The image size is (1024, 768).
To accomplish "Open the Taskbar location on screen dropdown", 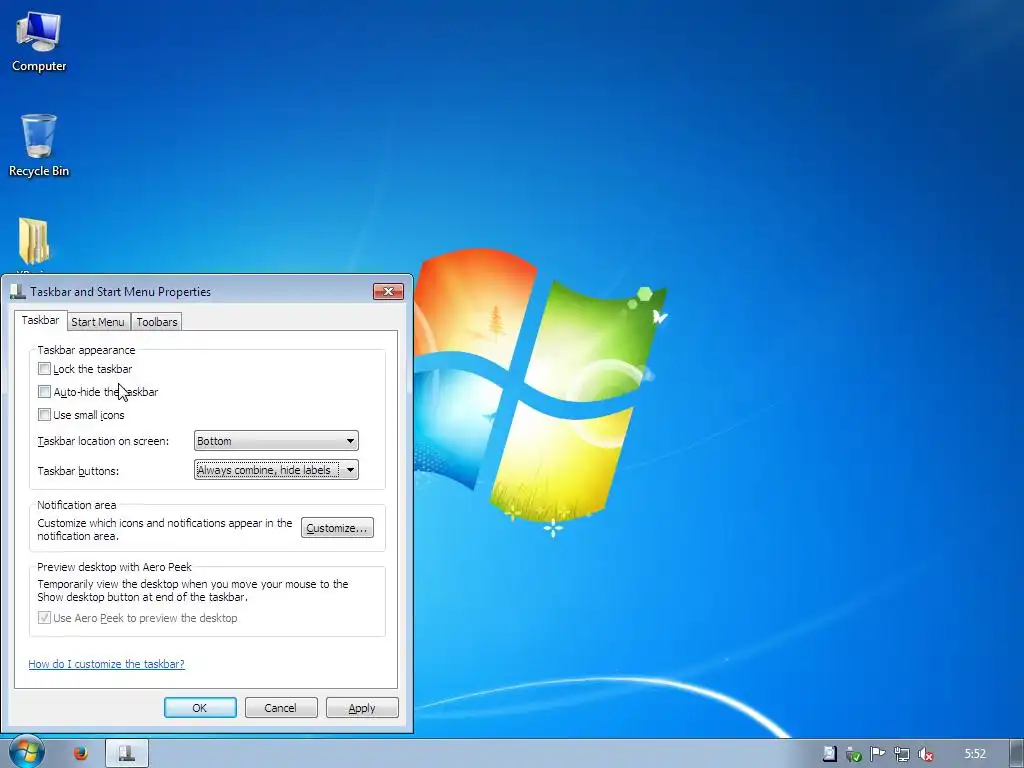I will click(x=276, y=441).
